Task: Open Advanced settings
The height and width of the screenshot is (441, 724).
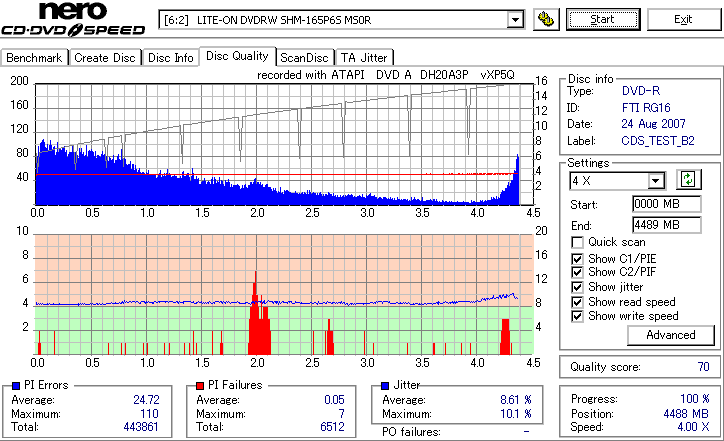Action: click(x=670, y=335)
